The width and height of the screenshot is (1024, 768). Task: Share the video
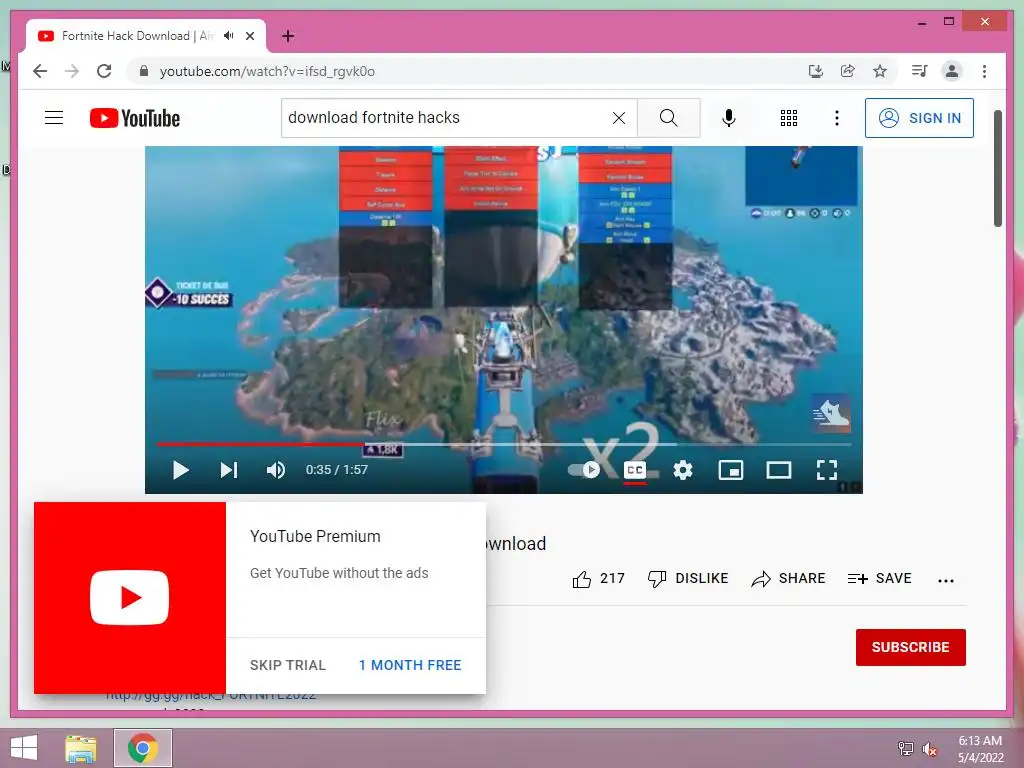pyautogui.click(x=788, y=579)
